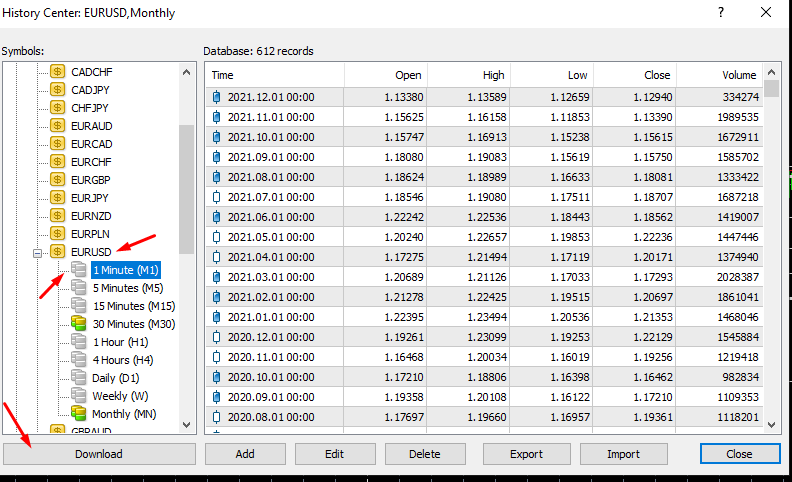
Task: Click the Open column header
Action: (385, 75)
